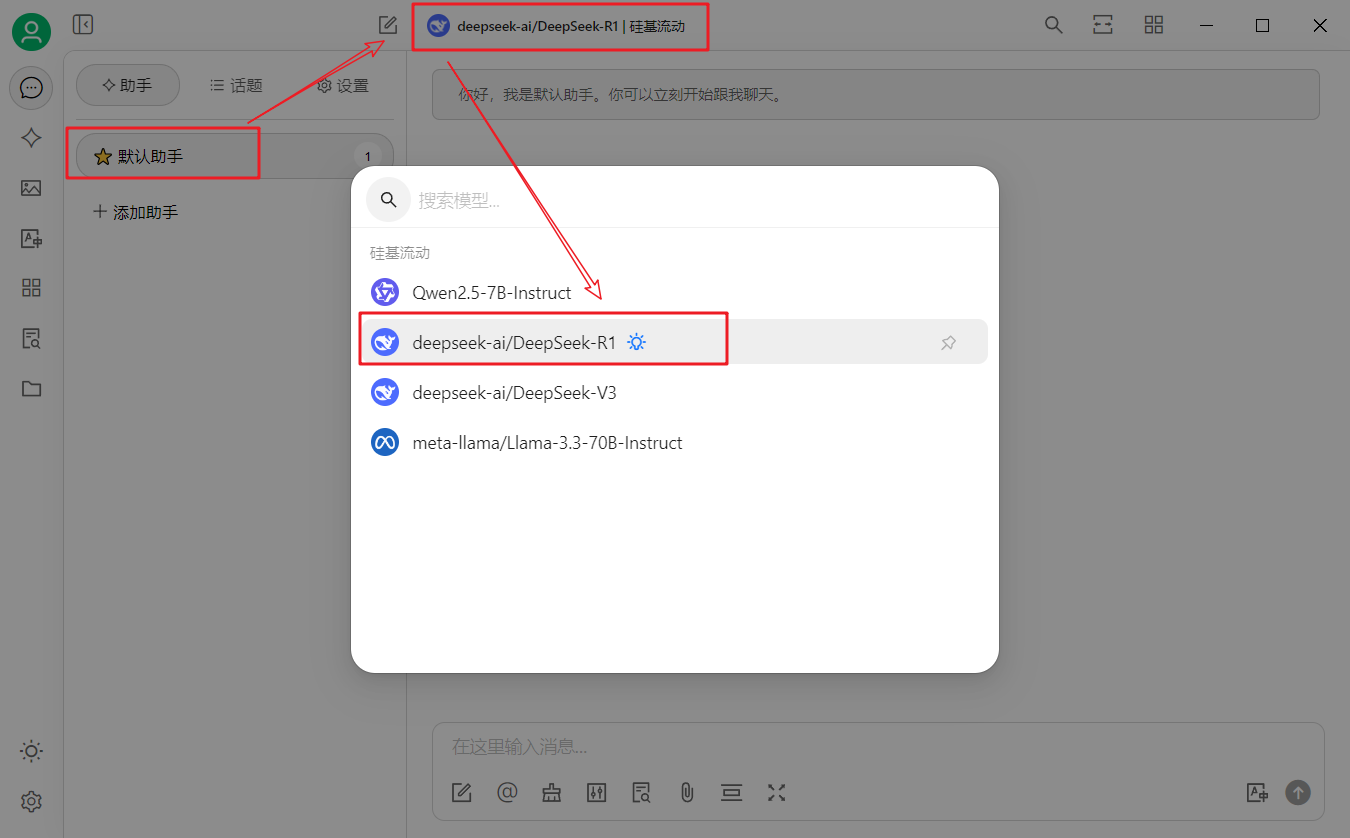
Task: Expand the input box to full size
Action: (x=777, y=793)
